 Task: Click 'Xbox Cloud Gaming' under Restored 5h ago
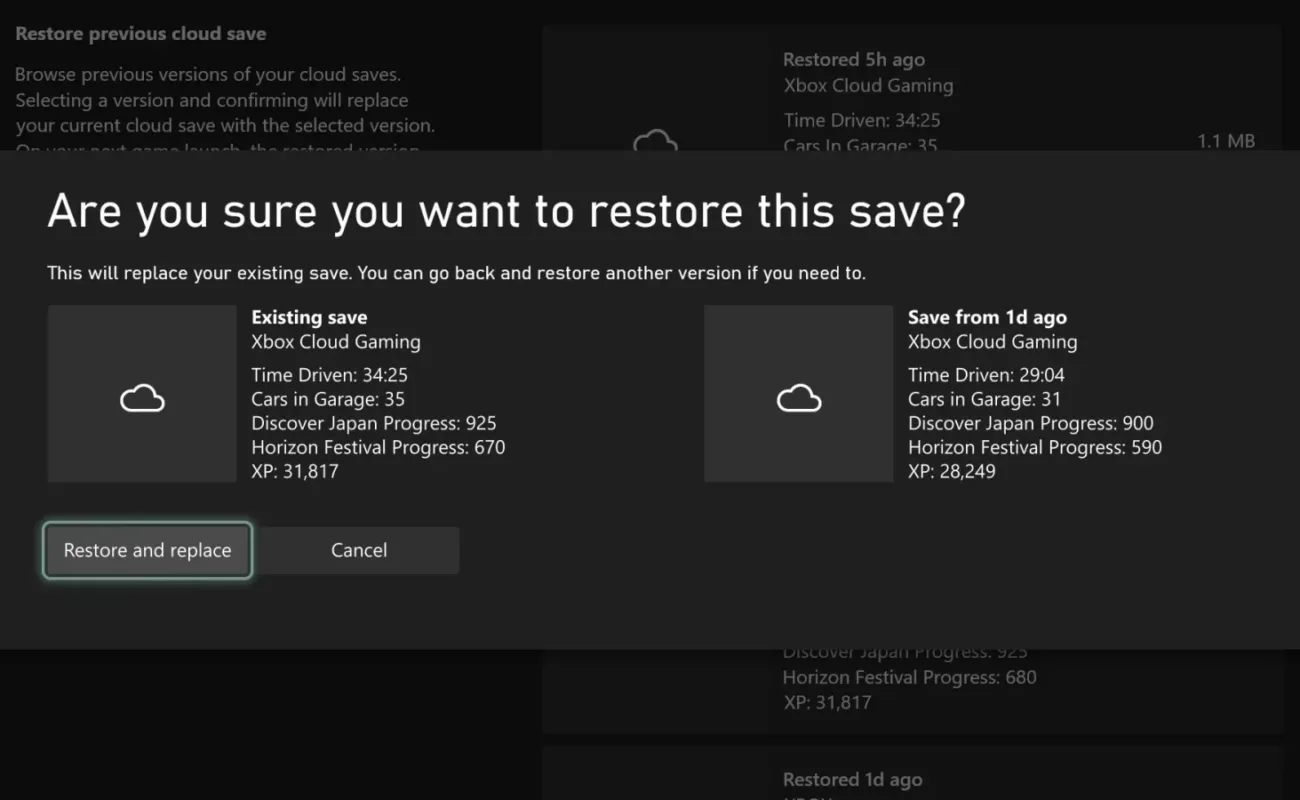pos(869,86)
